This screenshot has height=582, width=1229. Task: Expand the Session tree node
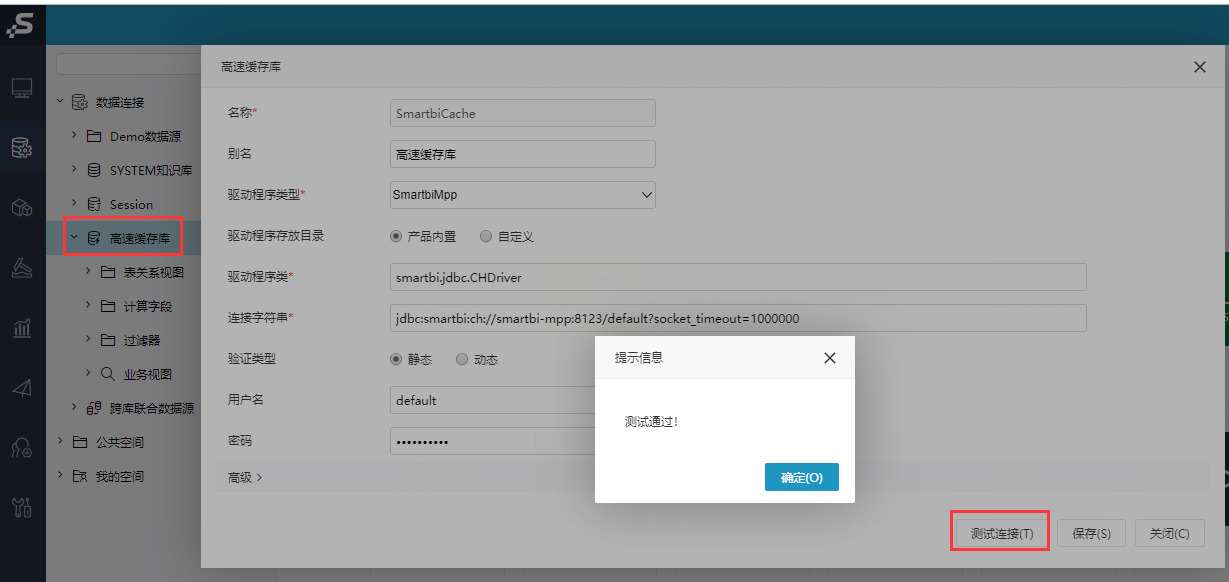point(74,203)
